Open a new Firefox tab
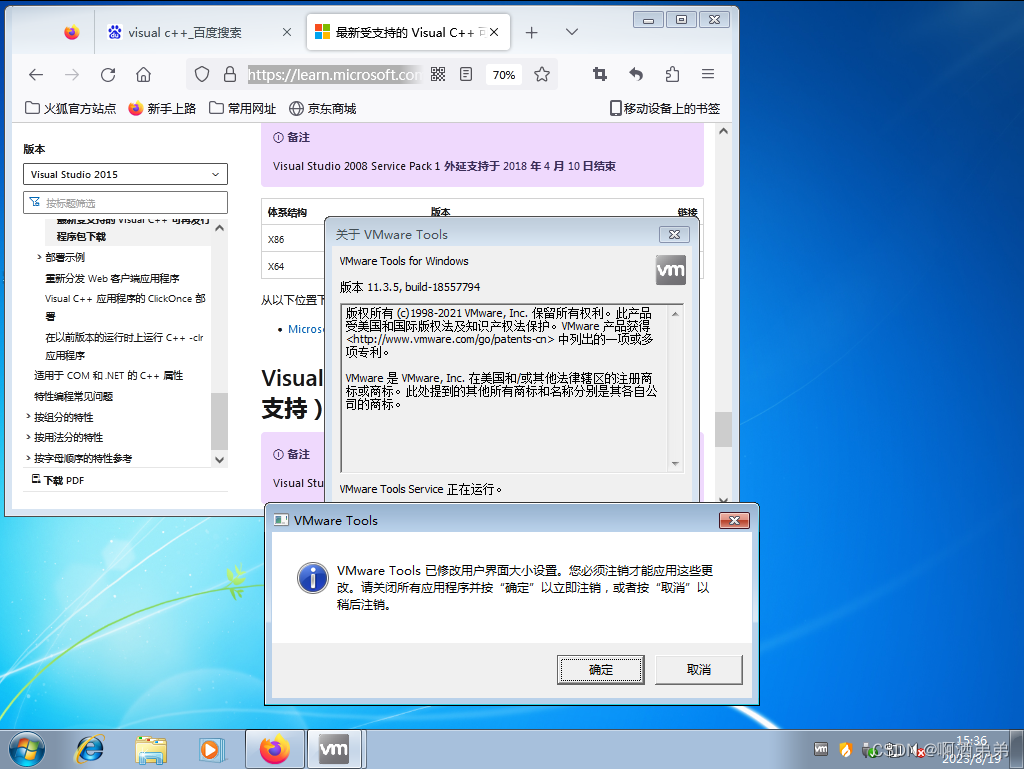The height and width of the screenshot is (769, 1024). click(x=532, y=33)
